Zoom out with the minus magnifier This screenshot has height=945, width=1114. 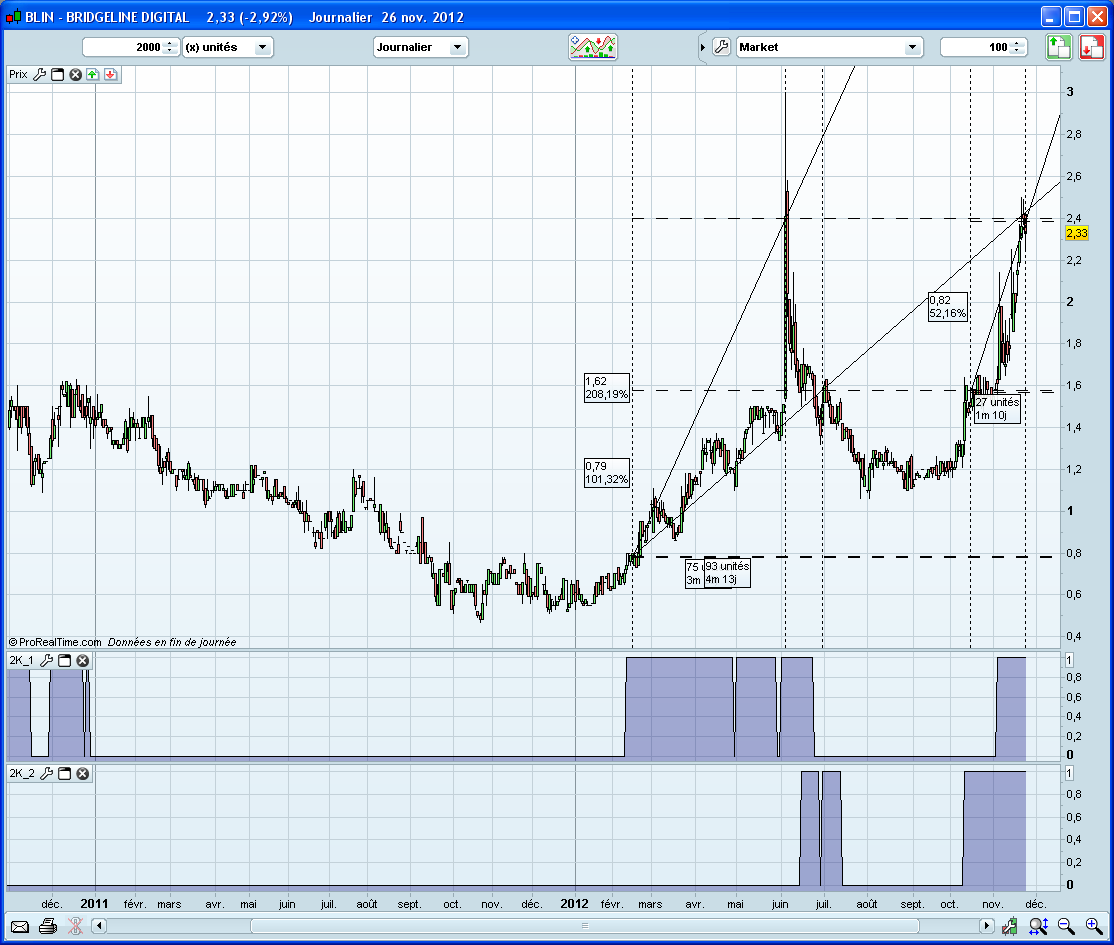(x=1066, y=926)
